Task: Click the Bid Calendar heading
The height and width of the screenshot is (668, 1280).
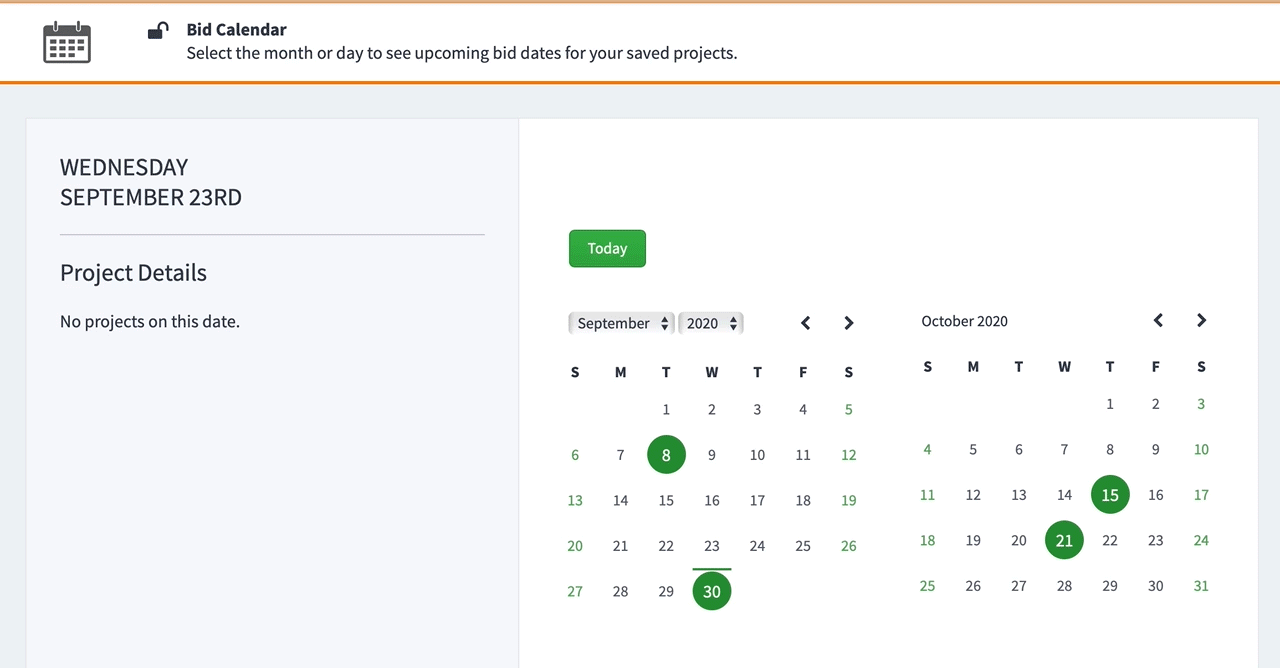Action: (237, 30)
